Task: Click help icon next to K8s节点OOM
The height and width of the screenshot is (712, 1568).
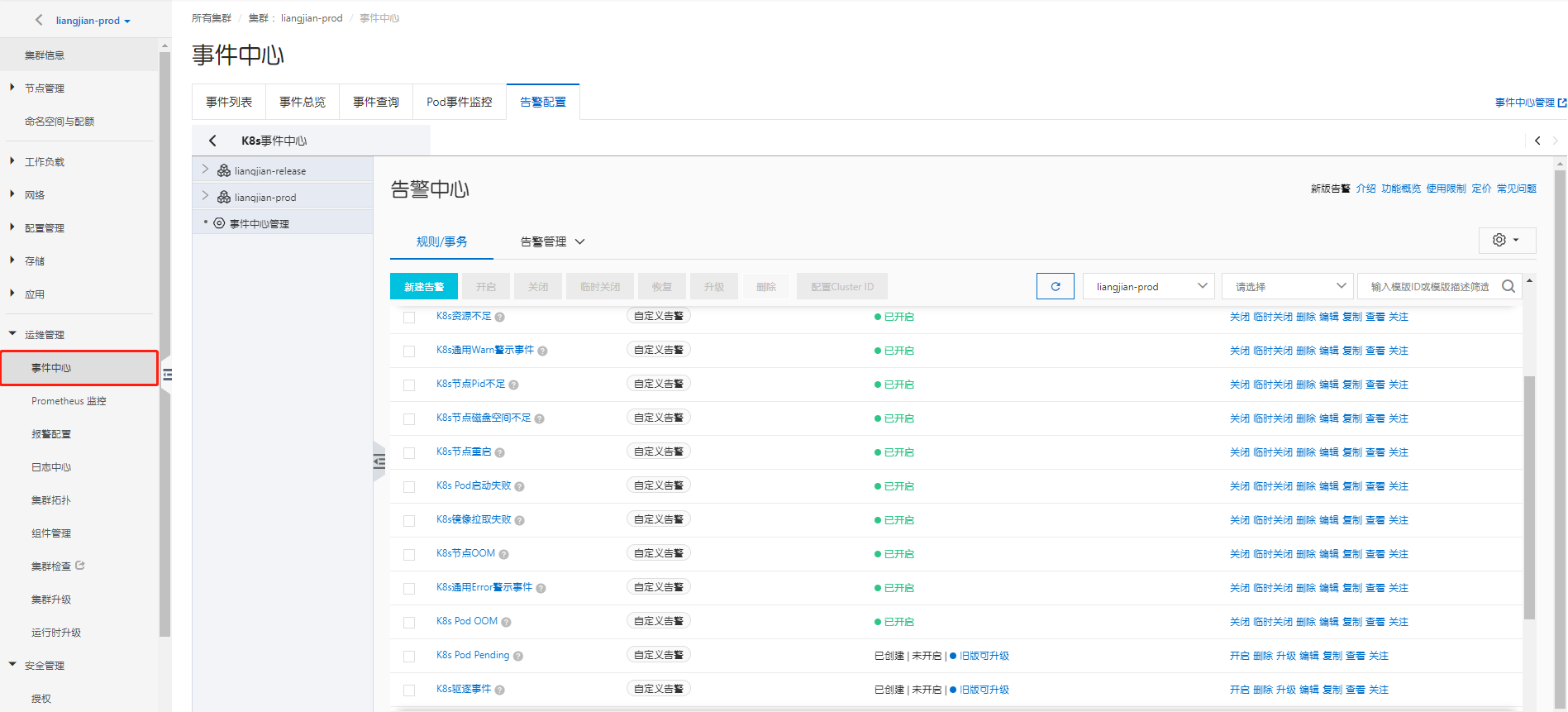Action: click(x=503, y=555)
